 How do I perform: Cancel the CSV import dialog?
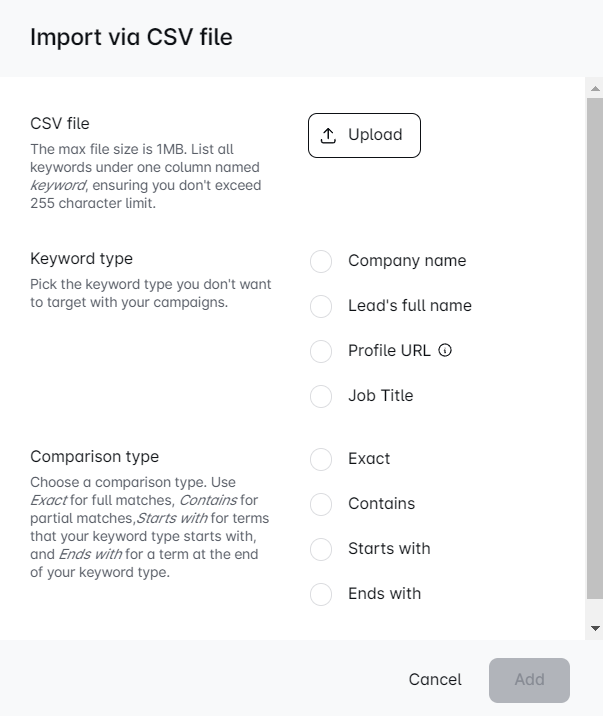coord(435,680)
